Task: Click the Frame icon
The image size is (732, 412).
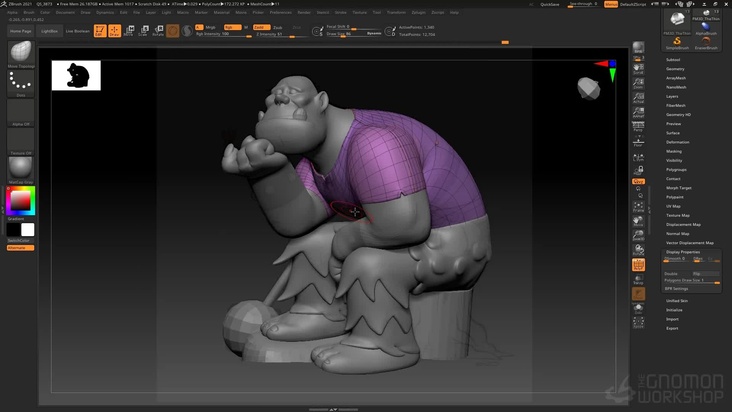Action: tap(638, 207)
